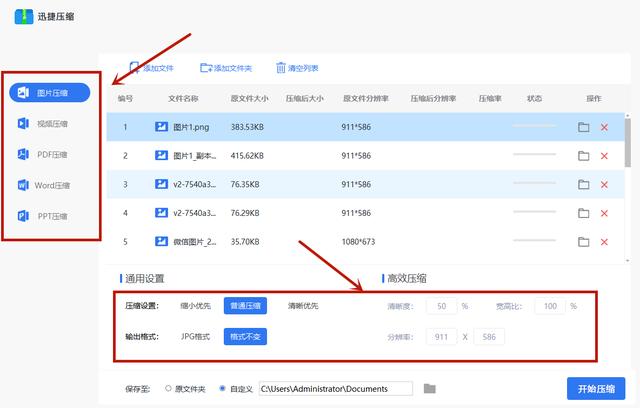Click the folder icon beside 添加文件夹
640x408 pixels.
[x=206, y=68]
